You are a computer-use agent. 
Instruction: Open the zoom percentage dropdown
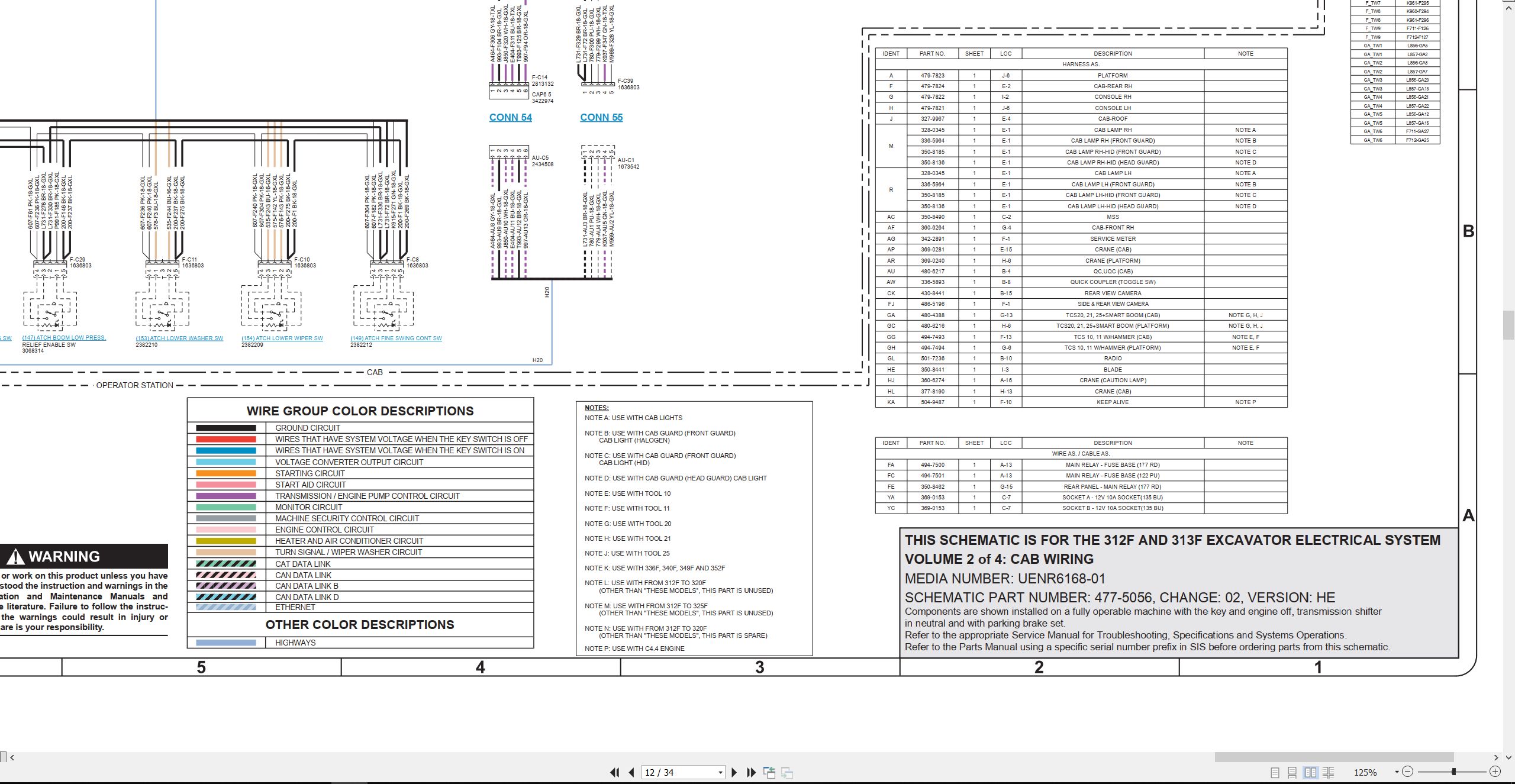tap(1397, 772)
